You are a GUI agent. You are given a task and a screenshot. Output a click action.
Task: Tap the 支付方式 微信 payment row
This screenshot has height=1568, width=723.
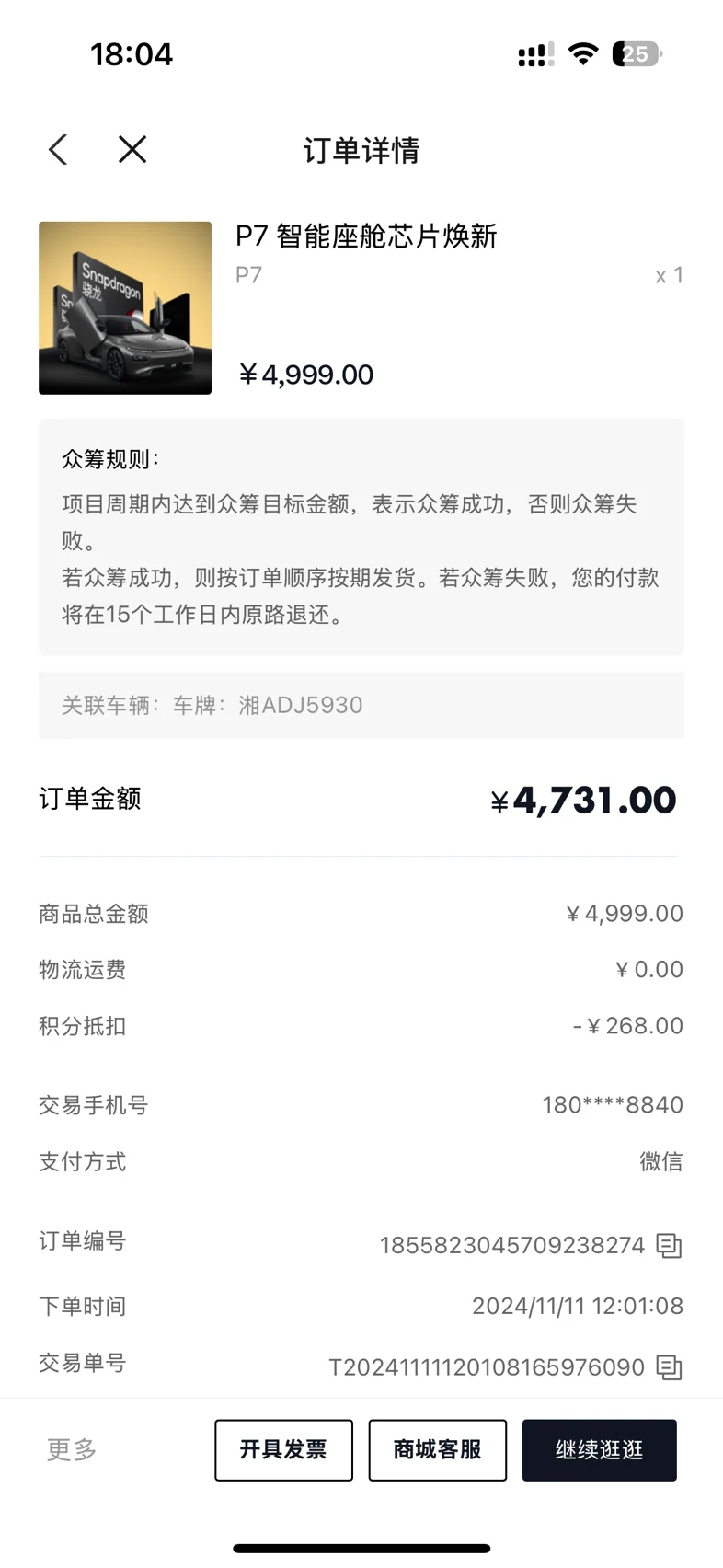pyautogui.click(x=361, y=1162)
